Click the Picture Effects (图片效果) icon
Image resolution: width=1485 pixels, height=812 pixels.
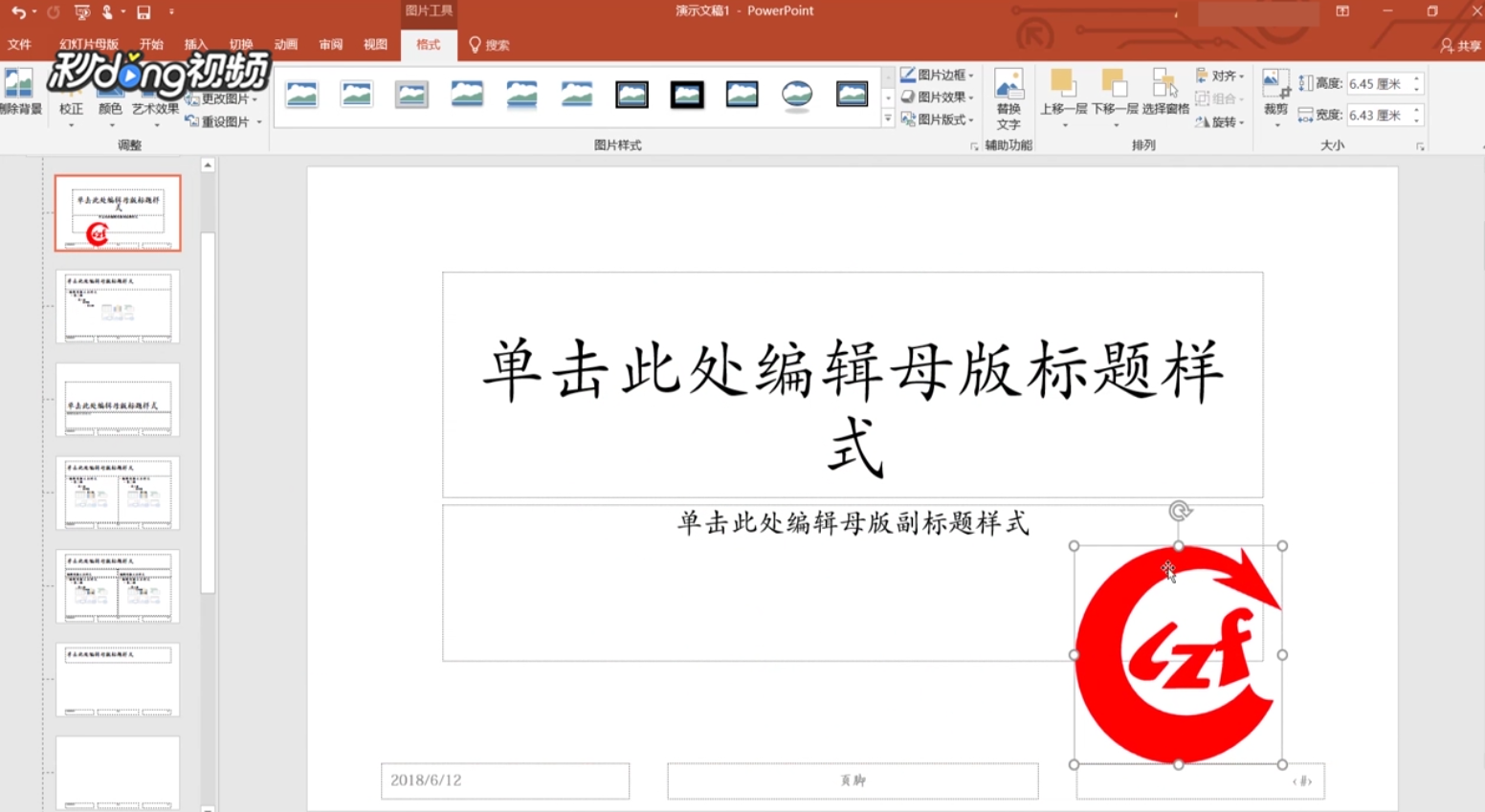(x=941, y=97)
